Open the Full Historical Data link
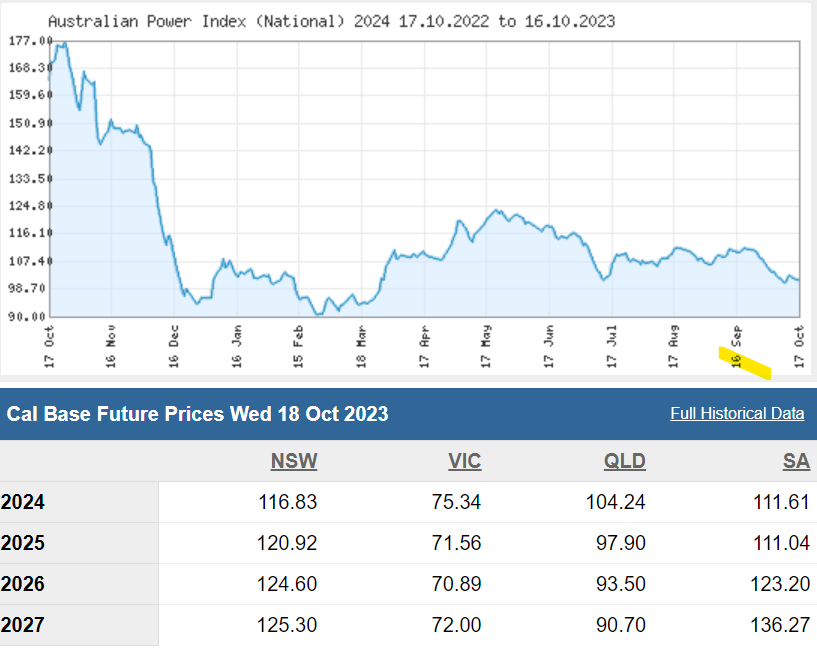817x648 pixels. click(737, 414)
